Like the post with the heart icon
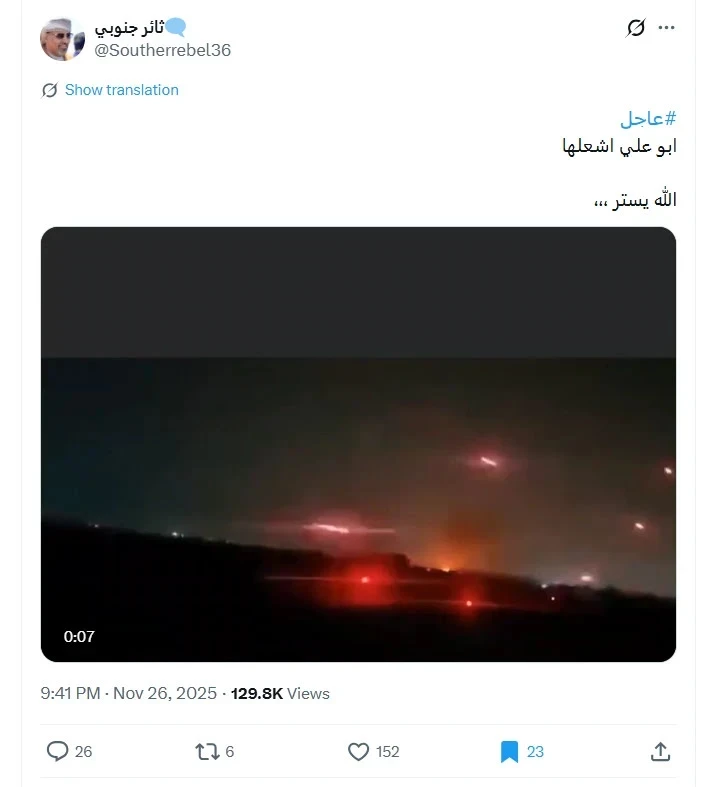This screenshot has width=715, height=787. pyautogui.click(x=358, y=751)
